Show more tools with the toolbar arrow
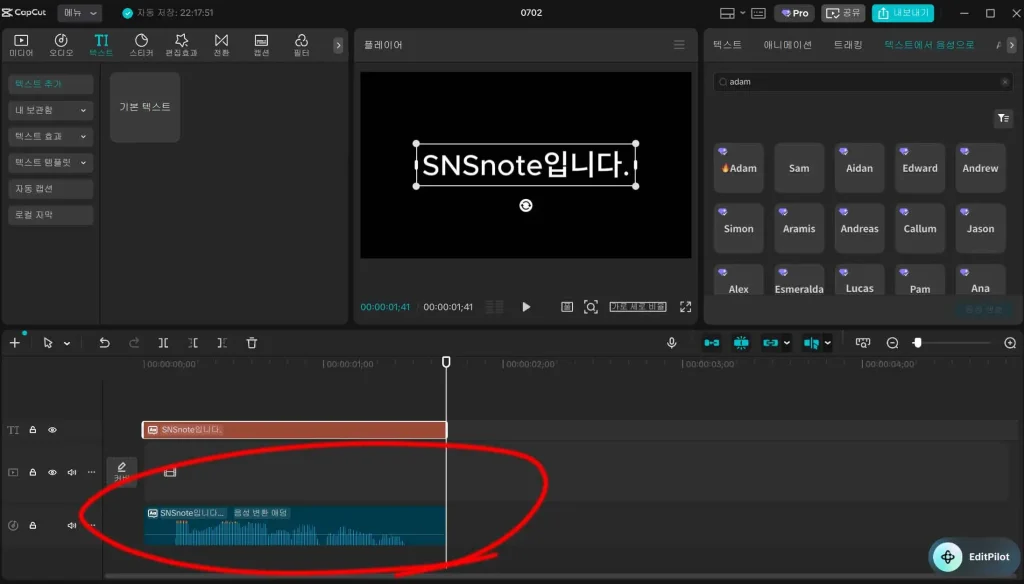The image size is (1024, 584). [x=338, y=45]
